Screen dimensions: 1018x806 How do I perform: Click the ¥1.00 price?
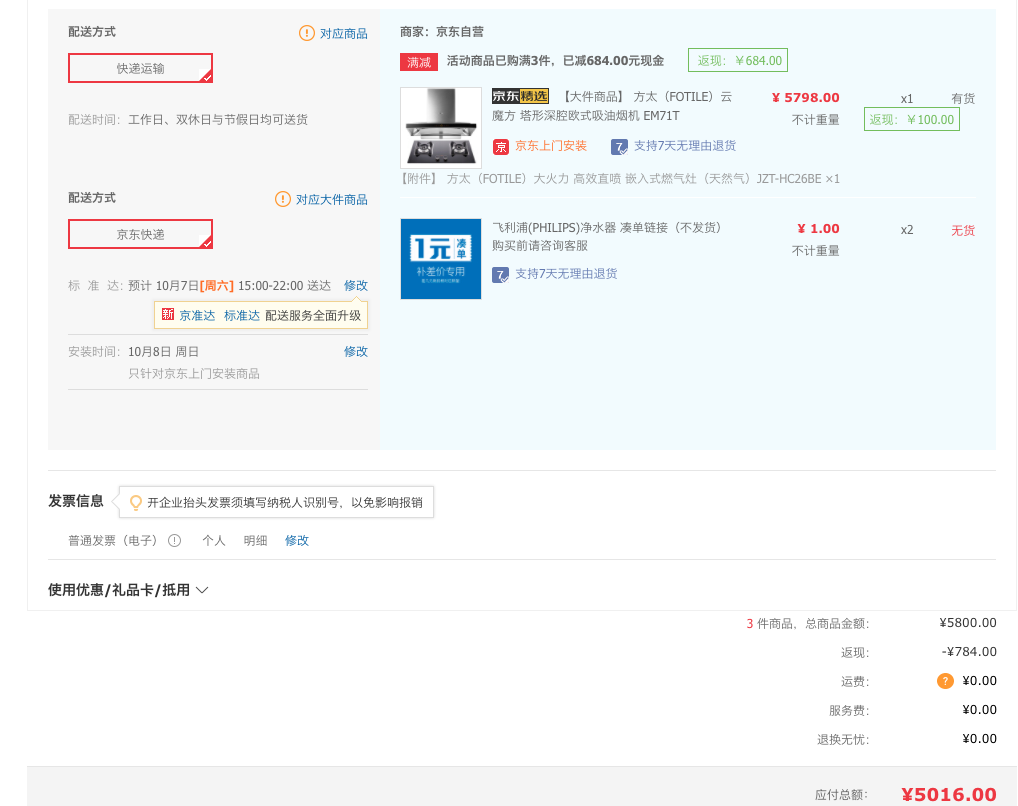[x=818, y=229]
